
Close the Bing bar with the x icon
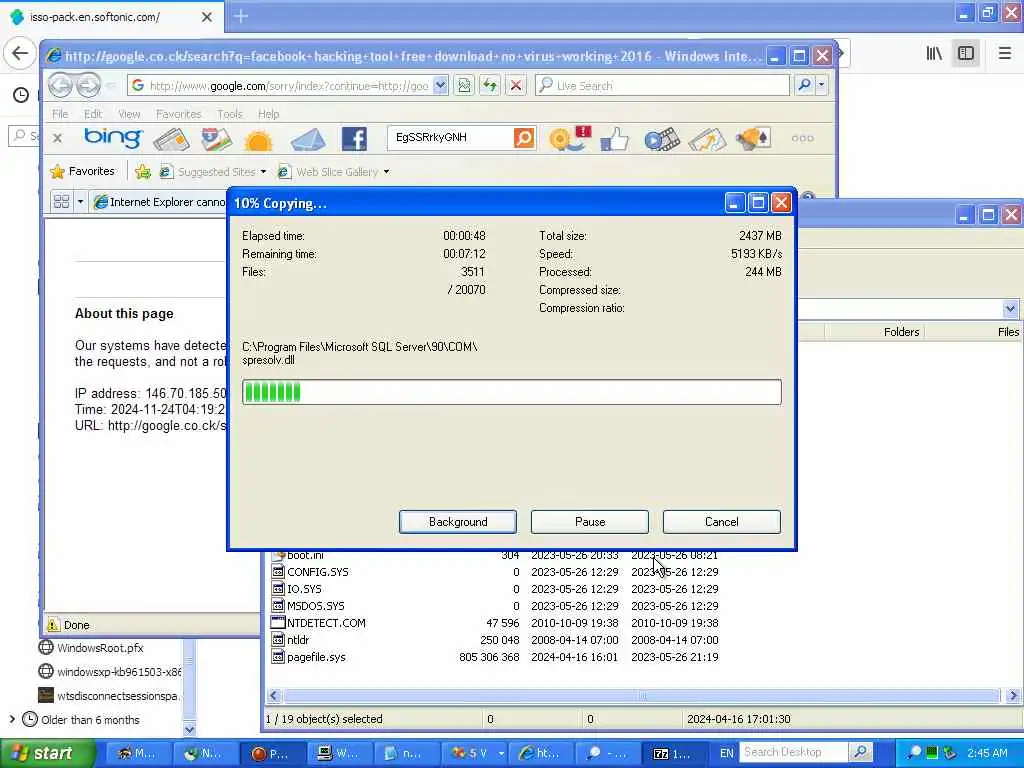click(x=57, y=138)
